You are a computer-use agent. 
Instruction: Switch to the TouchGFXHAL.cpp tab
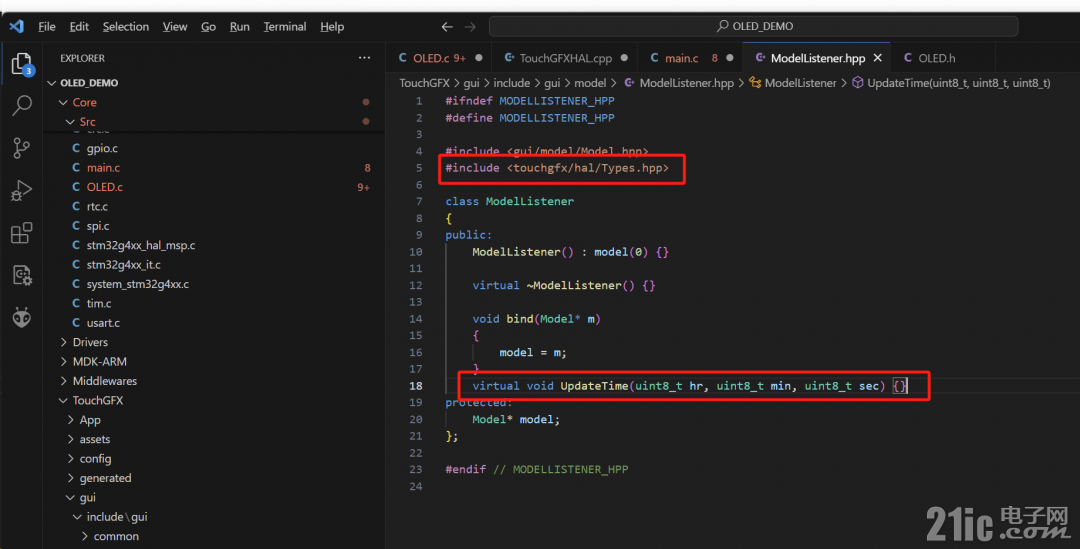tap(565, 58)
